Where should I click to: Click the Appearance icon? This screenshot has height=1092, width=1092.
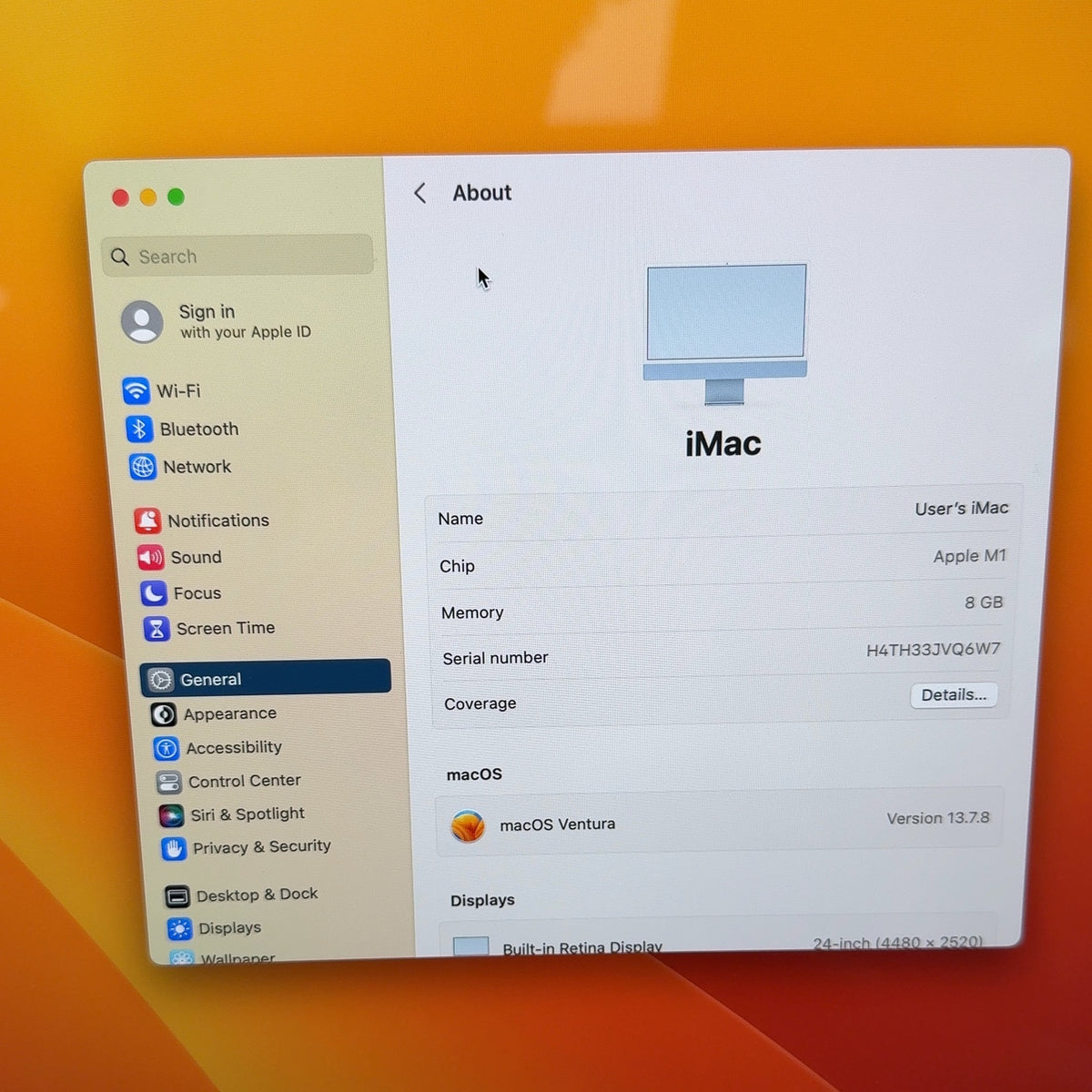click(164, 714)
